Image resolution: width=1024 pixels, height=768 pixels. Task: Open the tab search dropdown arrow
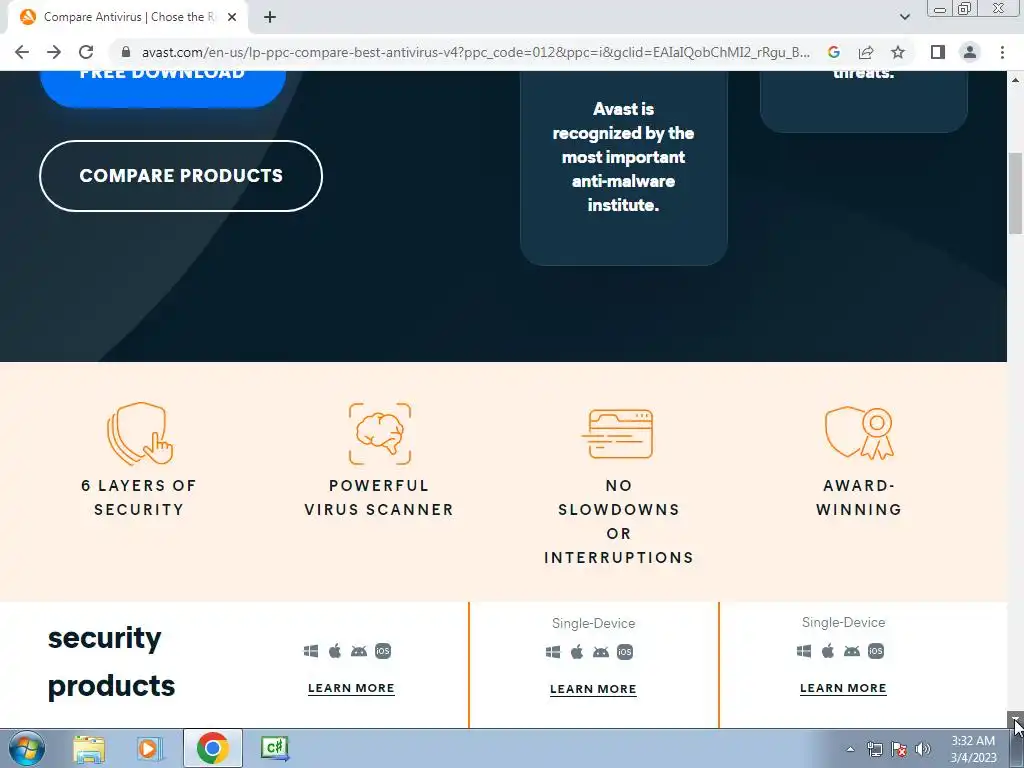click(x=904, y=17)
